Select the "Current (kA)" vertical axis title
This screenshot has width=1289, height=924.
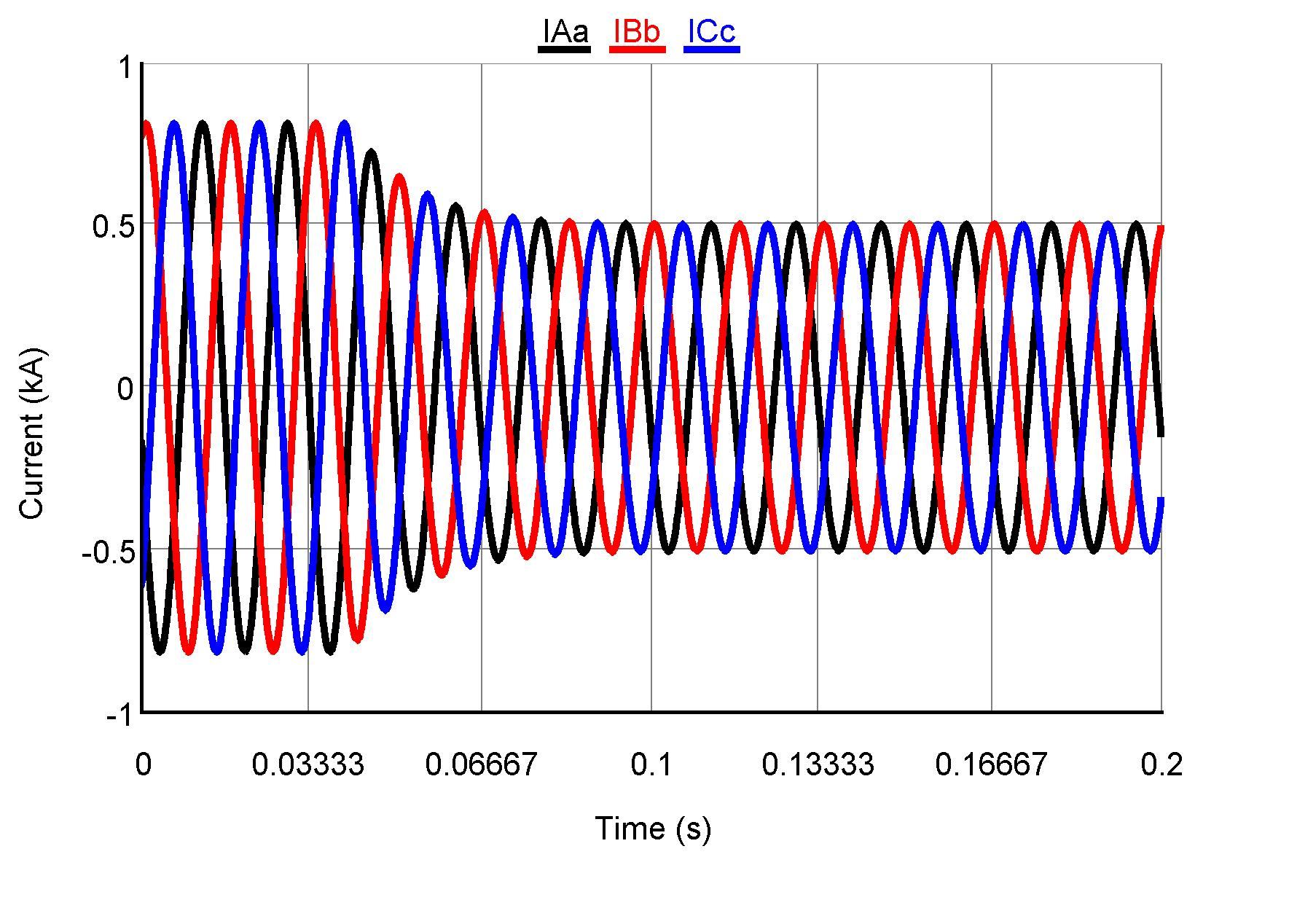32,434
